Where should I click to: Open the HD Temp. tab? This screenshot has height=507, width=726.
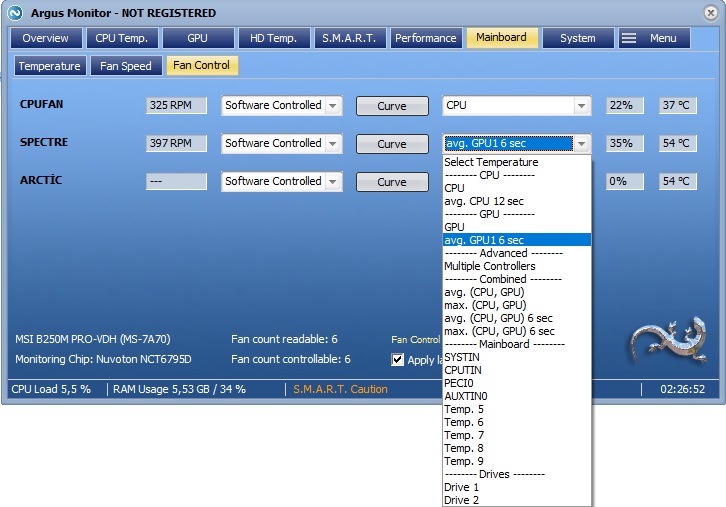pyautogui.click(x=274, y=38)
